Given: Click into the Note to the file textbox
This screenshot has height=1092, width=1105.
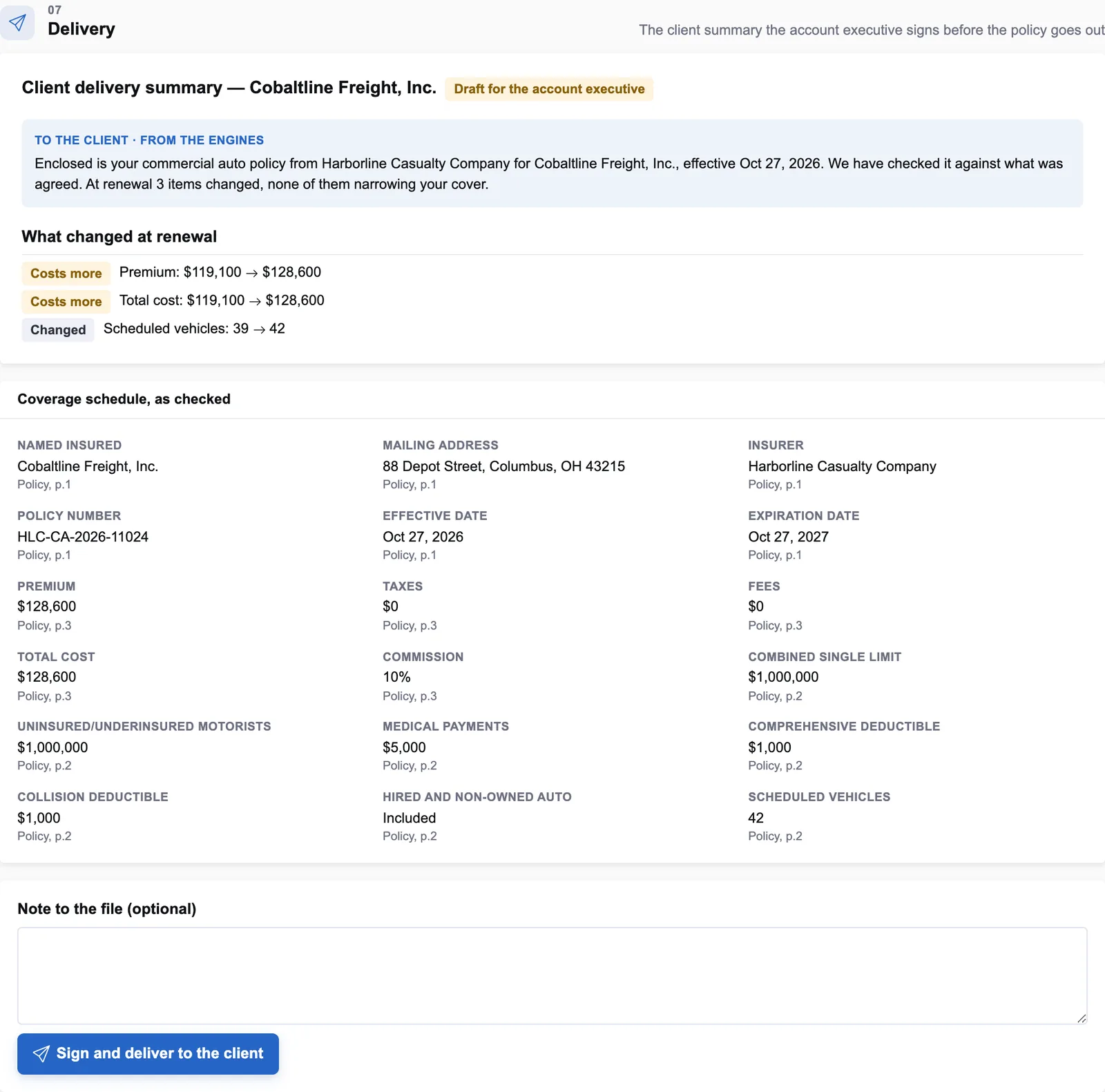Looking at the screenshot, I should coord(552,975).
